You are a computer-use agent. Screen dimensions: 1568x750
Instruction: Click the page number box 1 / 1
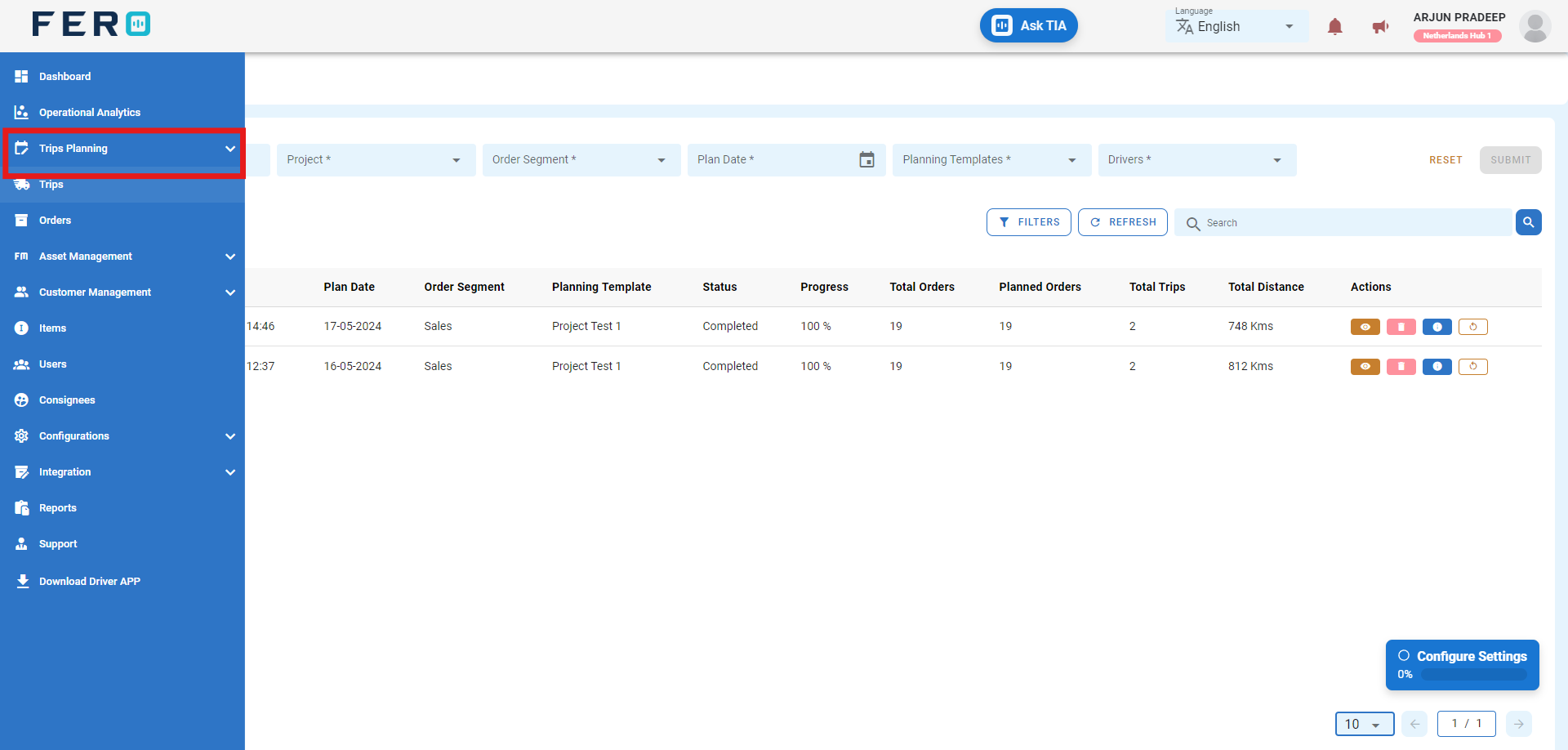(1466, 724)
